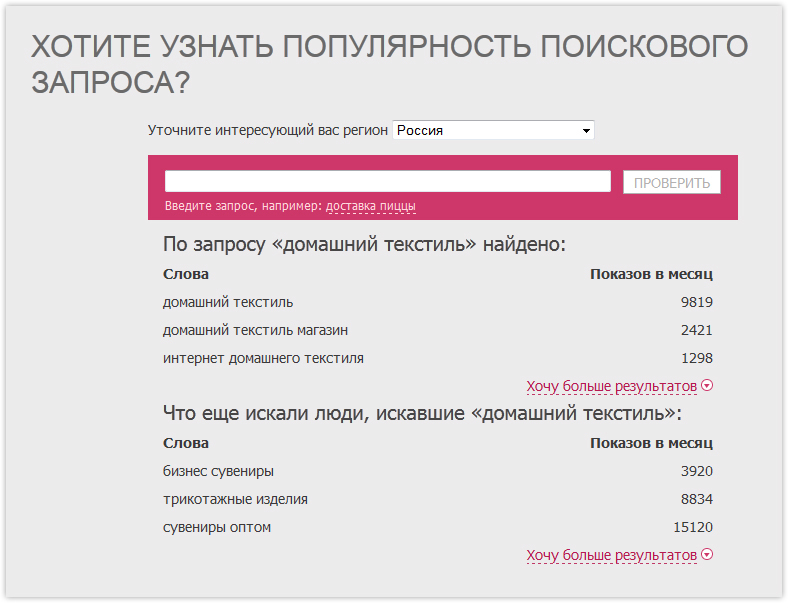Click the search query input field
Viewport: 788px width, 608px height.
pos(387,181)
